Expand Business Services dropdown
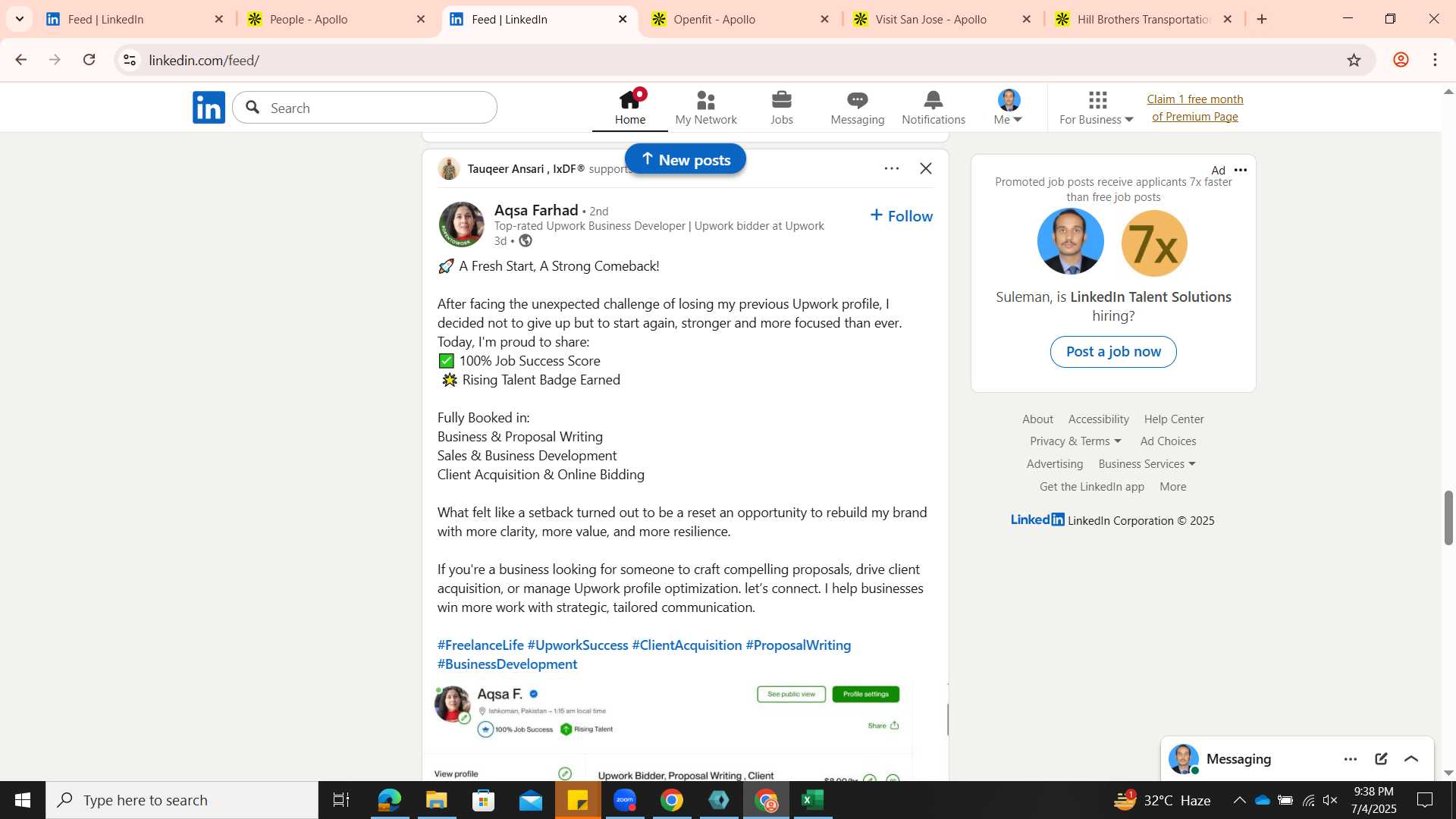1456x819 pixels. (x=1147, y=464)
